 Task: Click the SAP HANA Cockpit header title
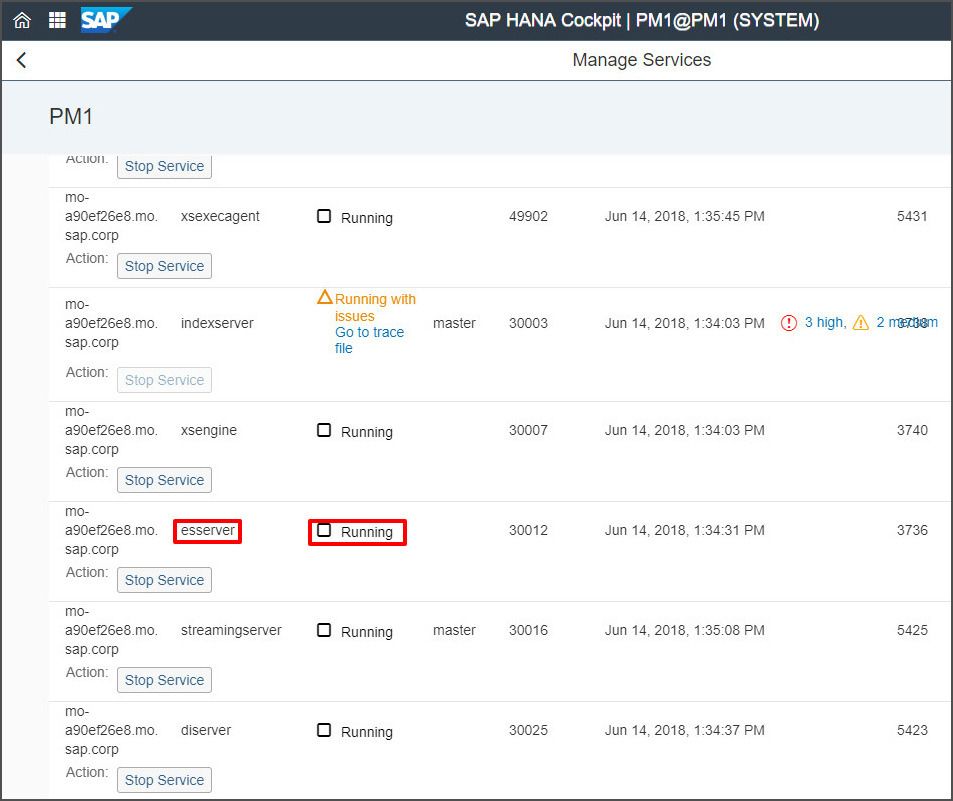click(x=642, y=20)
